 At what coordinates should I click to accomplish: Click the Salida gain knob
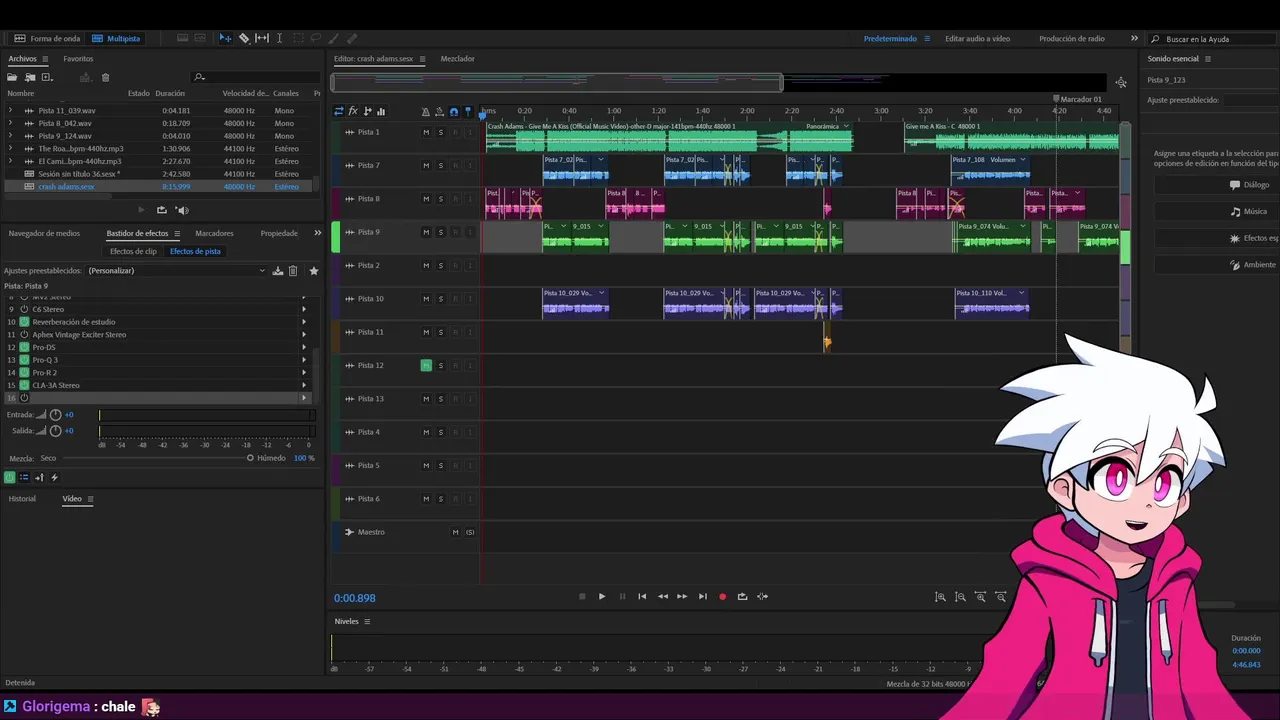point(55,430)
